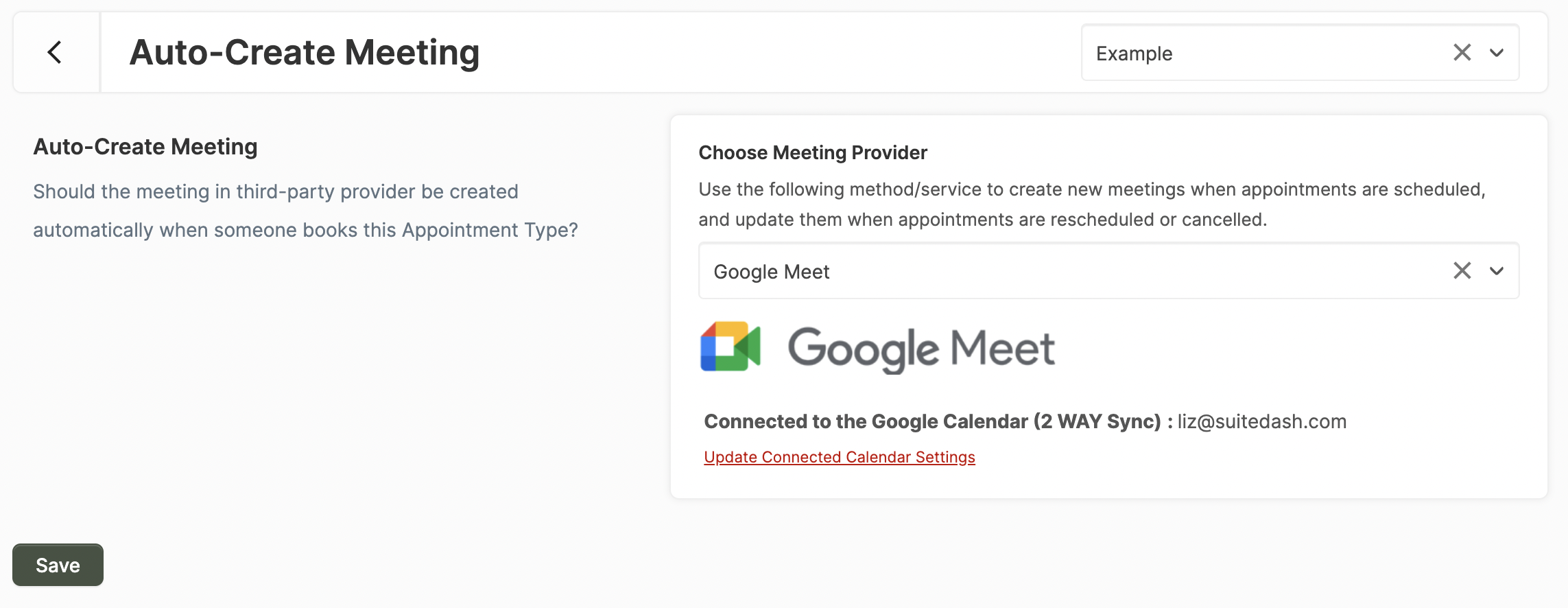Click the third-party provider description text
1568x608 pixels.
point(306,211)
